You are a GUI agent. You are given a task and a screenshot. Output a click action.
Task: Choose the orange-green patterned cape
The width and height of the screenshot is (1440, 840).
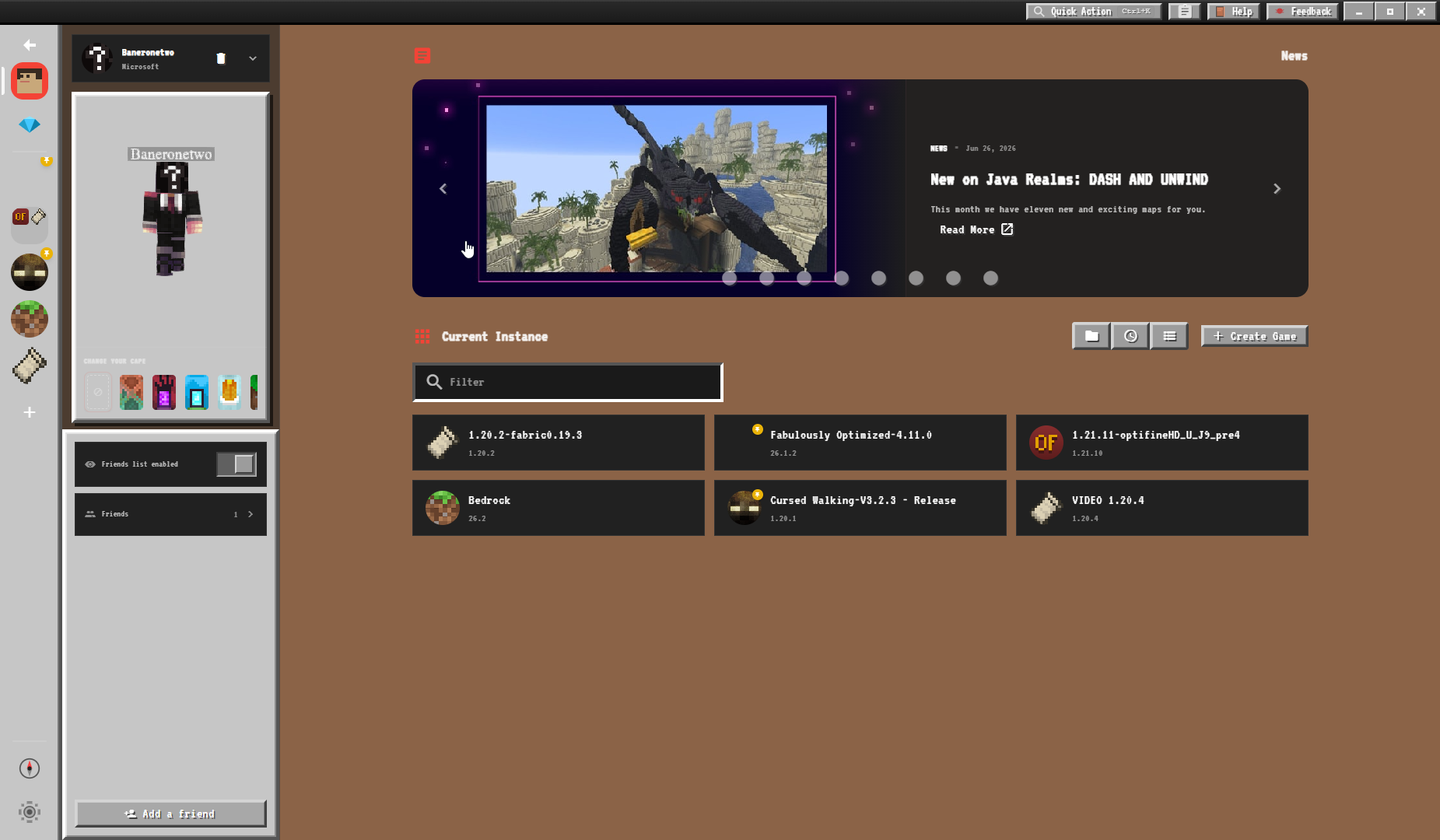coord(131,392)
